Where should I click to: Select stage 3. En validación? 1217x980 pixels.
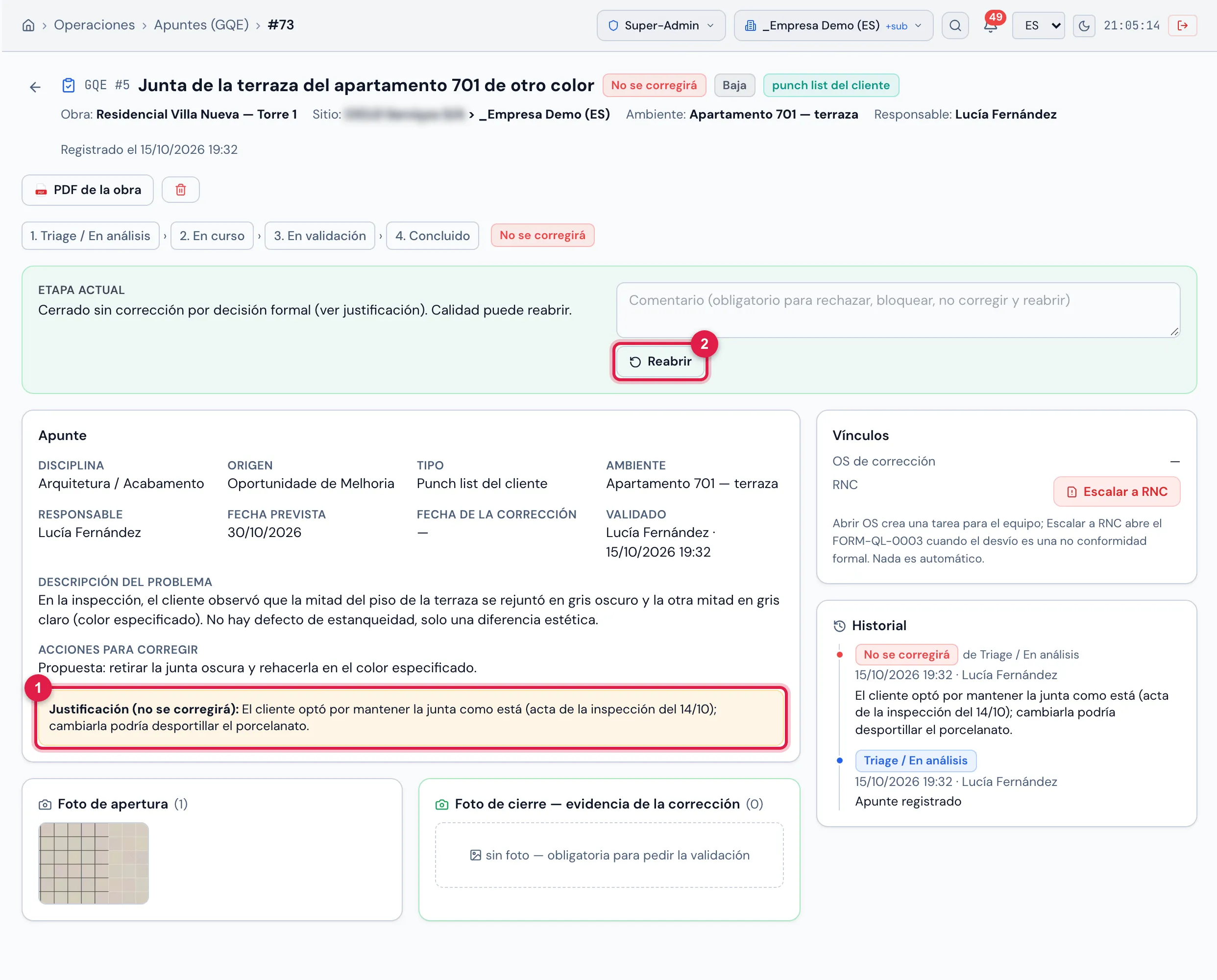(320, 235)
